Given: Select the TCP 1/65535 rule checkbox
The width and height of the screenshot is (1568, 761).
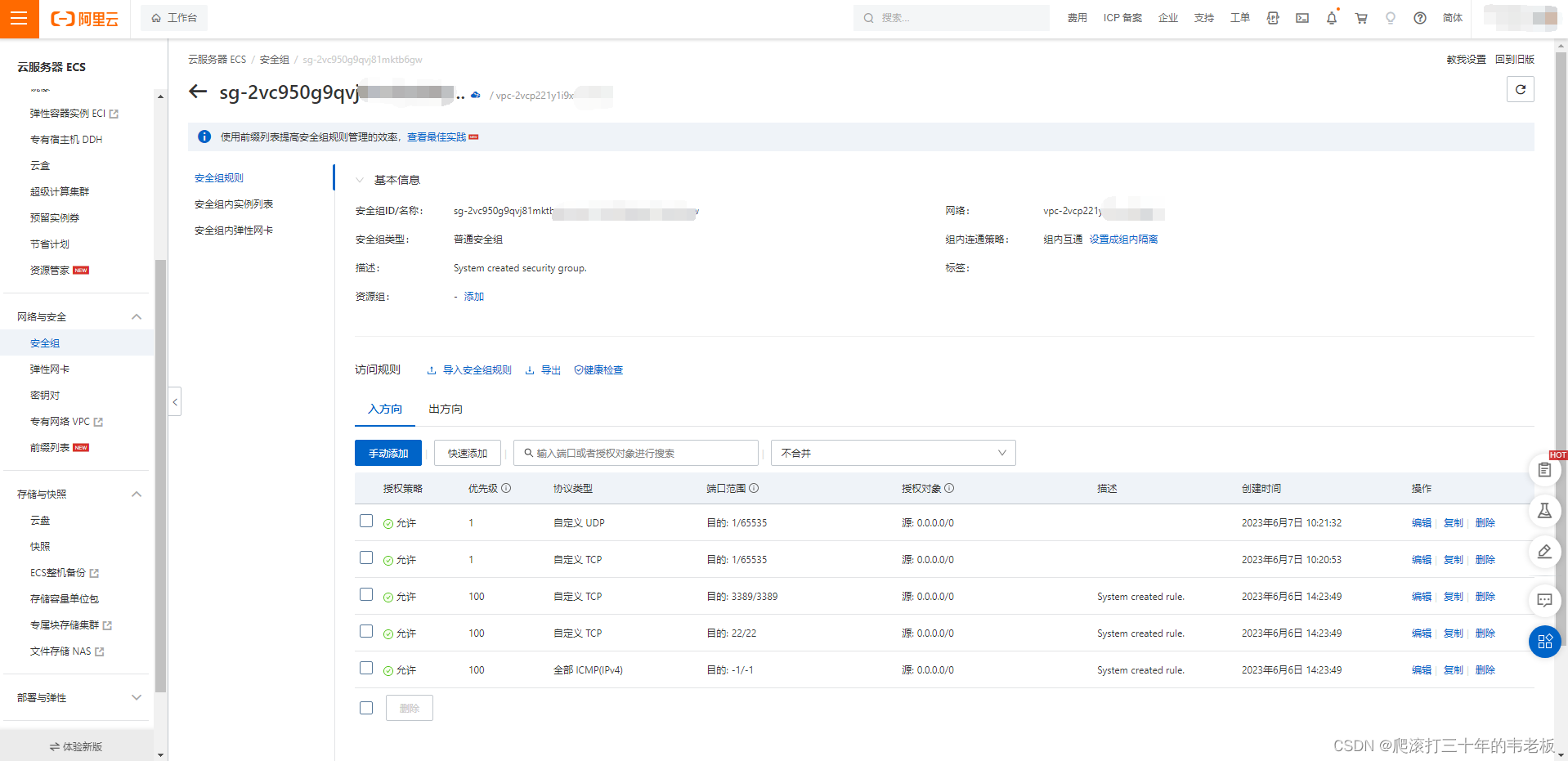Looking at the screenshot, I should [366, 557].
